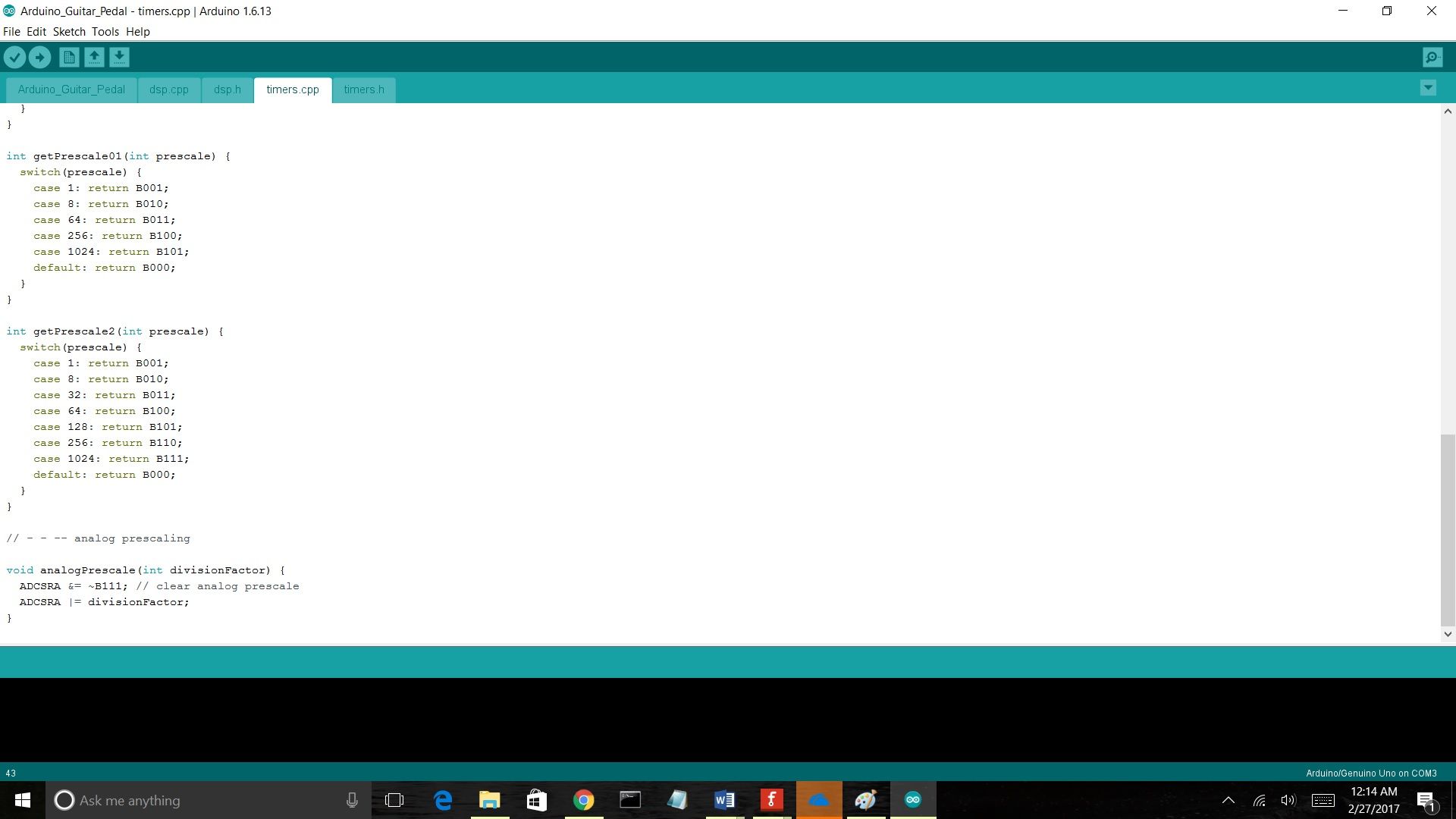Viewport: 1456px width, 819px height.
Task: Switch to the timers.h tab
Action: [364, 89]
